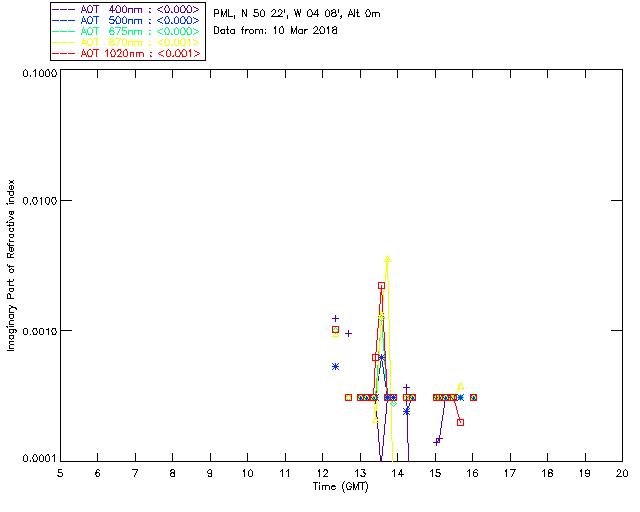Click the x-axis tick label 15
Image resolution: width=640 pixels, height=512 pixels.
[x=435, y=473]
